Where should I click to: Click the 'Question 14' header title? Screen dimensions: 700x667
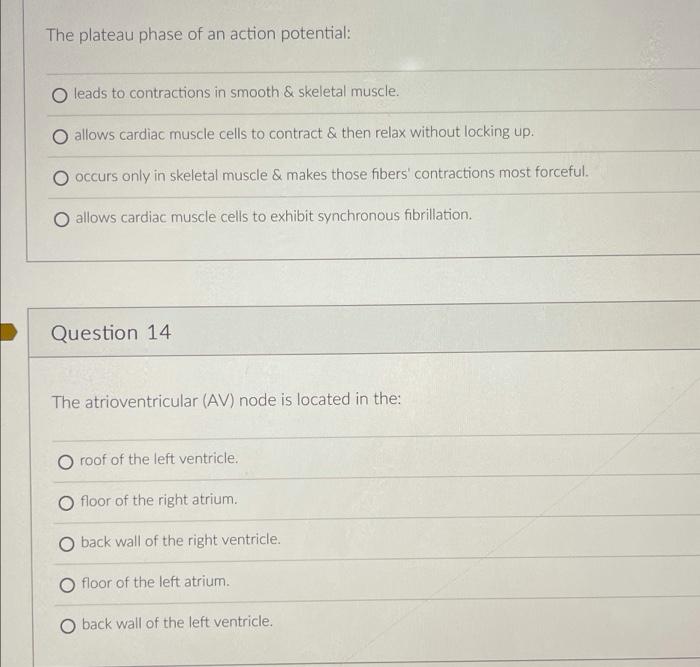[x=111, y=333]
